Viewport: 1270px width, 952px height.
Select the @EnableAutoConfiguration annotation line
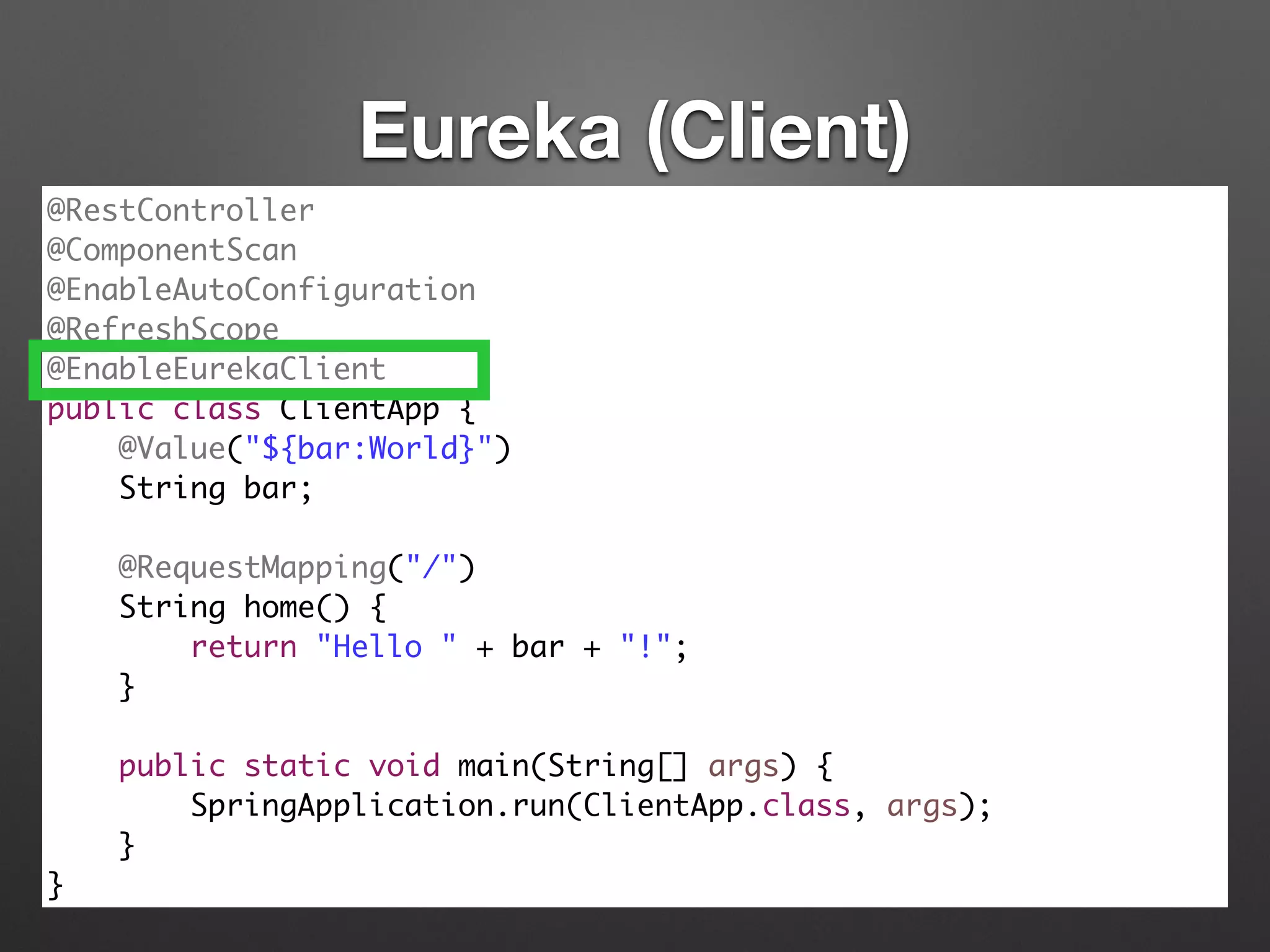261,291
